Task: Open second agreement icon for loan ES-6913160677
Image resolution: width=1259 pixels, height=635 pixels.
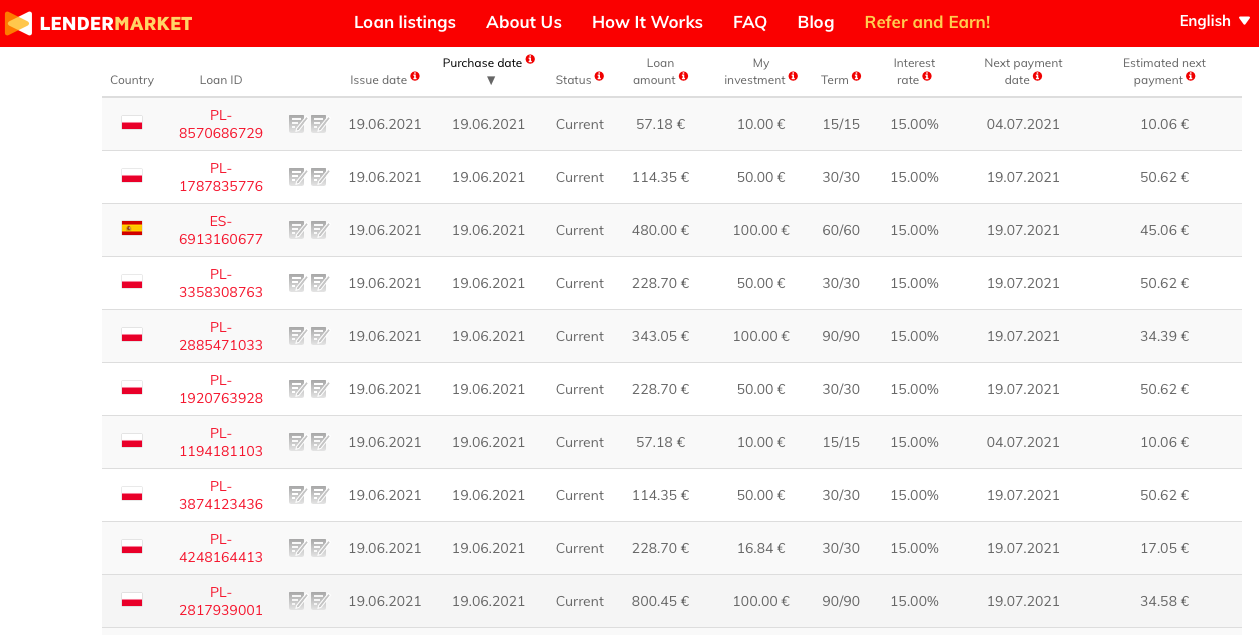Action: click(319, 230)
